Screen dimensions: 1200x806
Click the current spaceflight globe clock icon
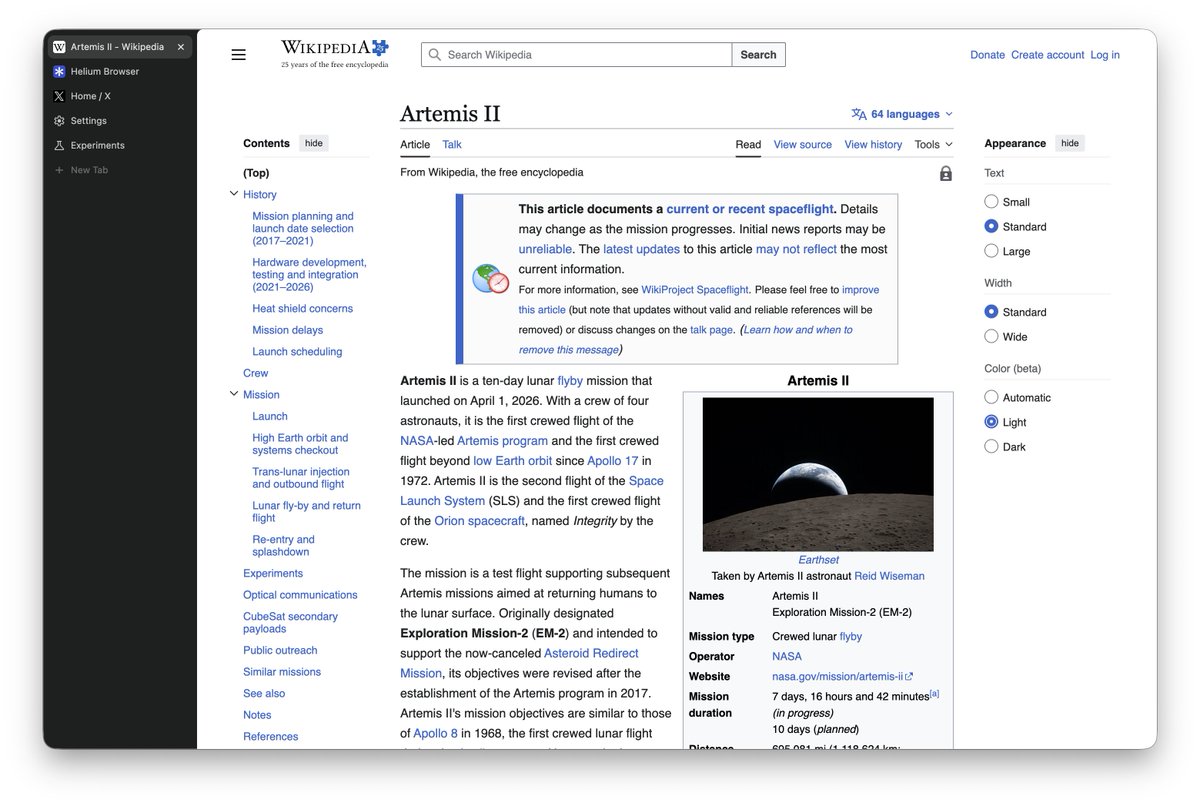tap(491, 279)
